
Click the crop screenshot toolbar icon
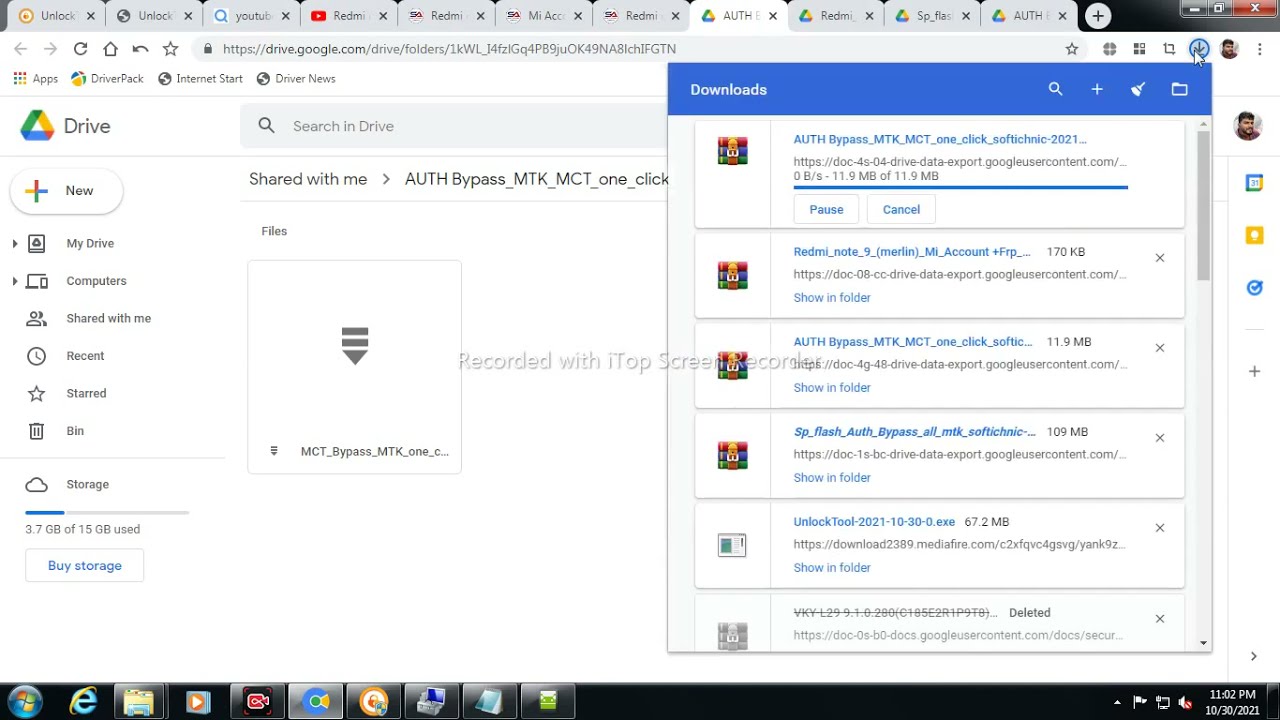coord(1169,48)
